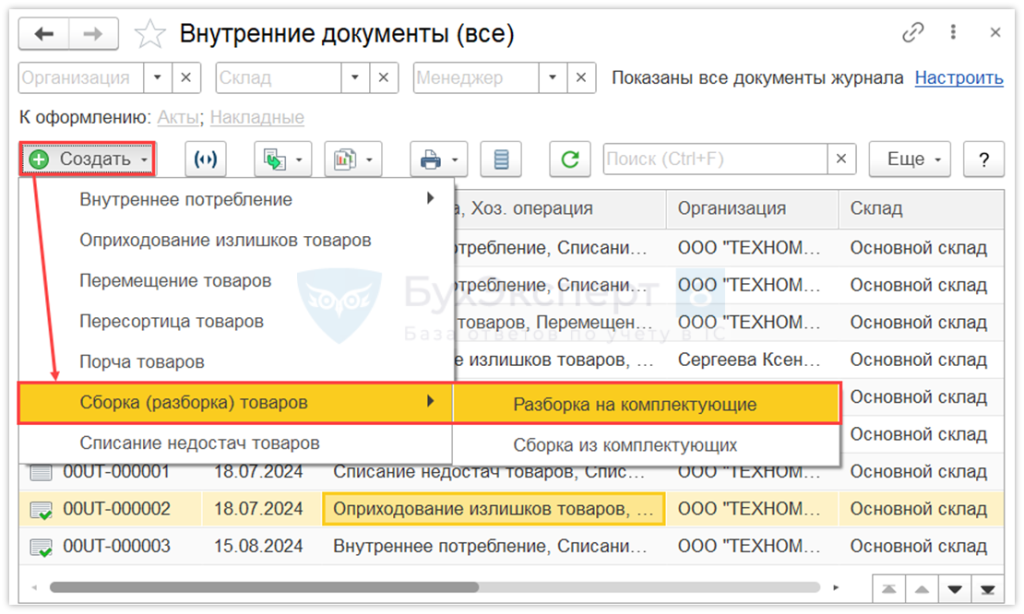The width and height of the screenshot is (1024, 614).
Task: Click the back navigation arrow
Action: point(44,34)
